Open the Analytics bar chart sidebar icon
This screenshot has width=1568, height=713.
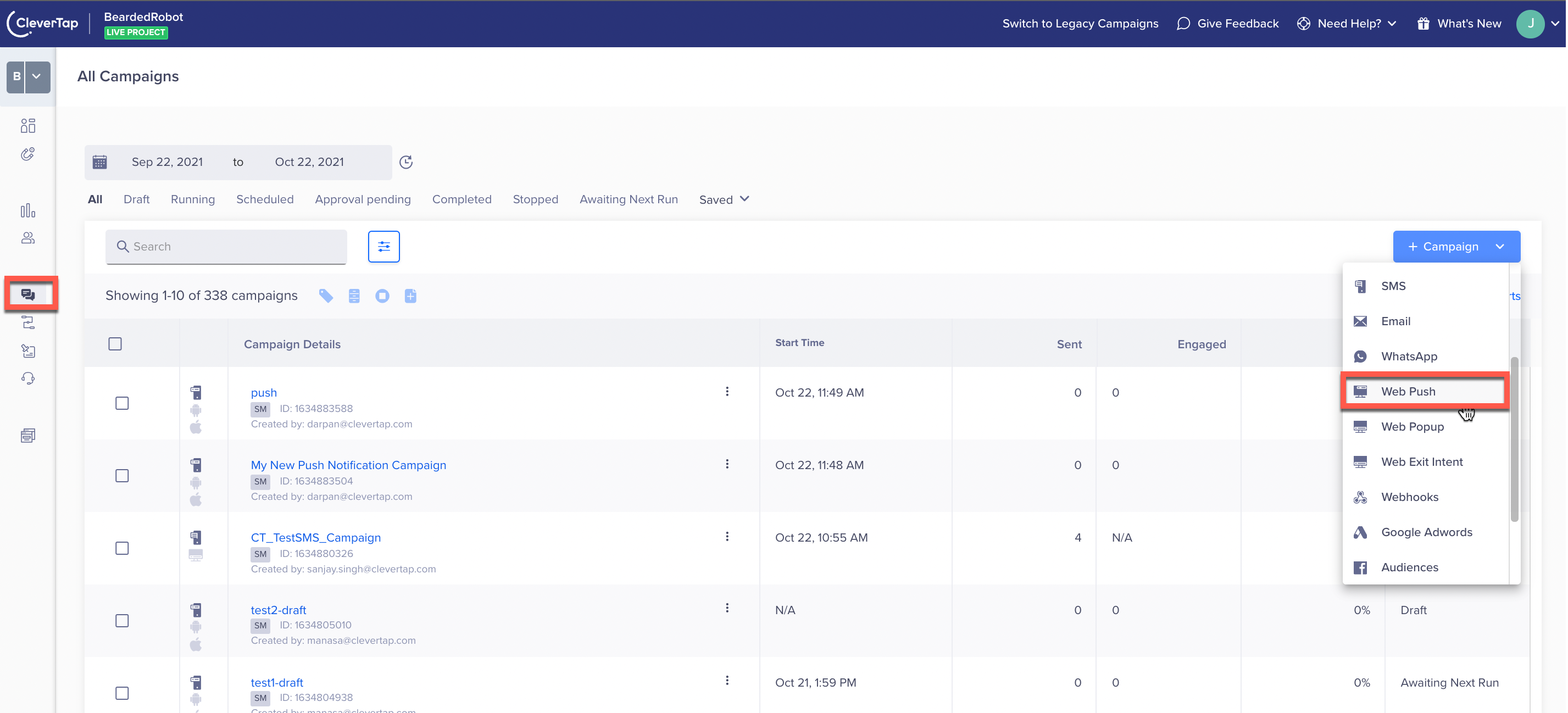point(28,210)
